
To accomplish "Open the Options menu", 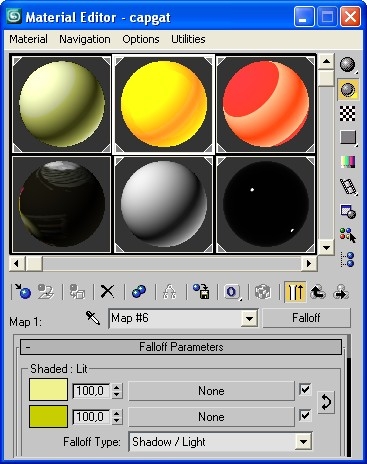I will 141,39.
